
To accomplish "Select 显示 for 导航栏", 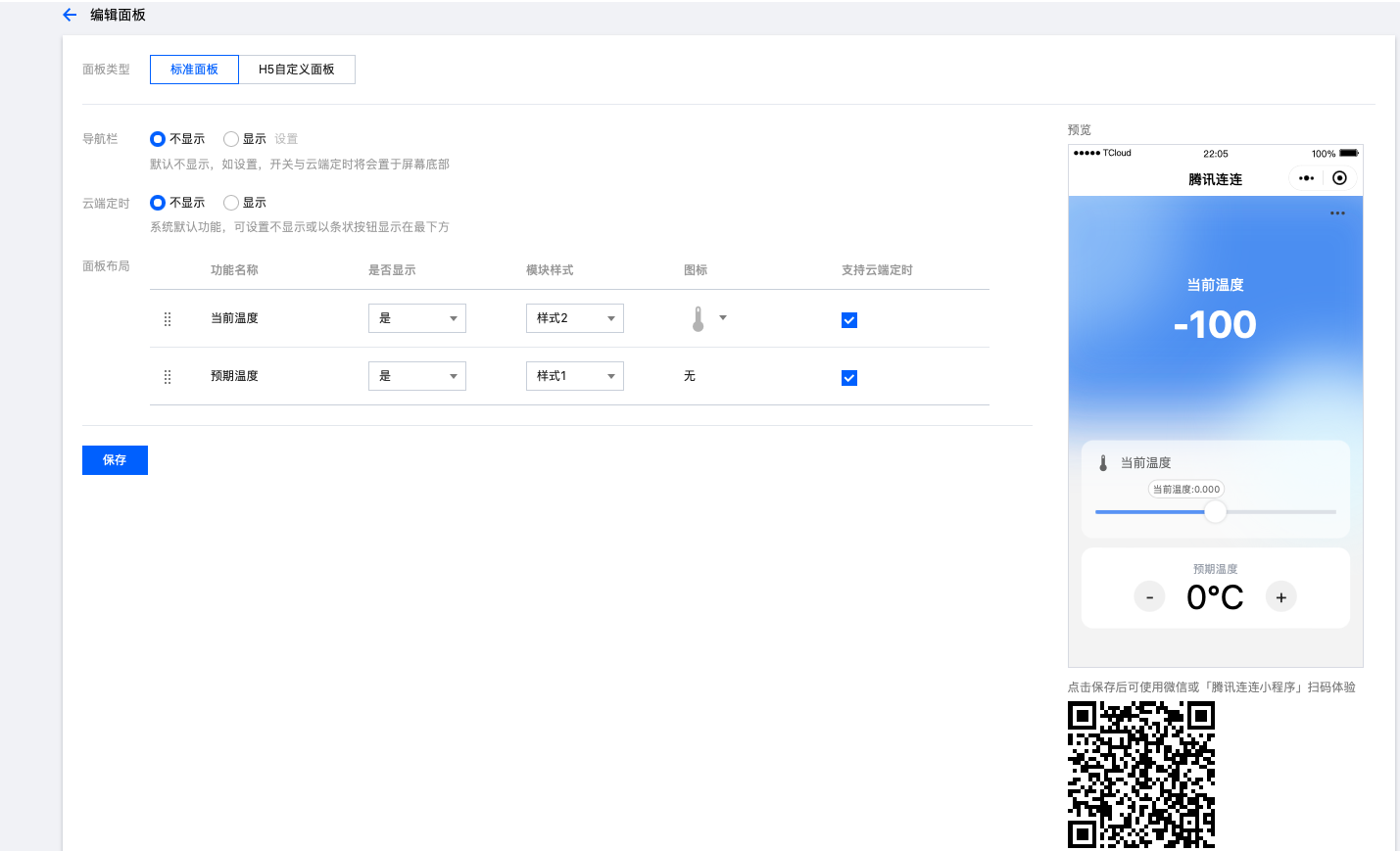I will [231, 139].
